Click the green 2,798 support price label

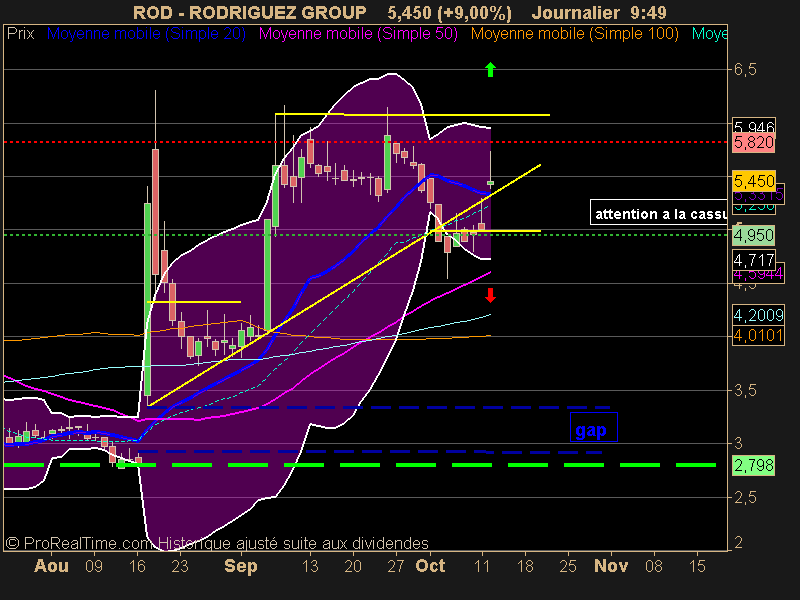(754, 465)
